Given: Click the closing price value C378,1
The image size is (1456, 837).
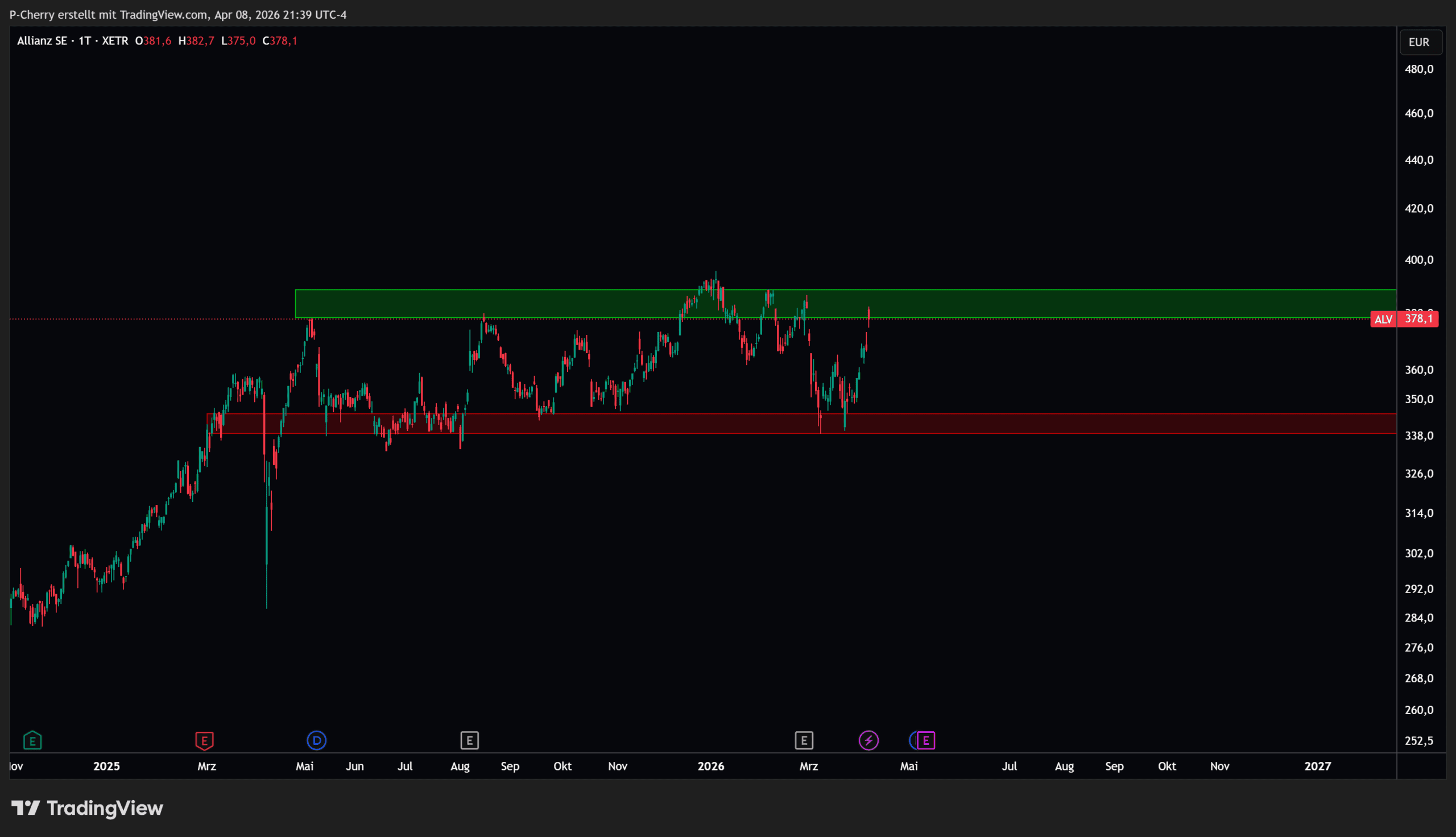Looking at the screenshot, I should coord(280,41).
